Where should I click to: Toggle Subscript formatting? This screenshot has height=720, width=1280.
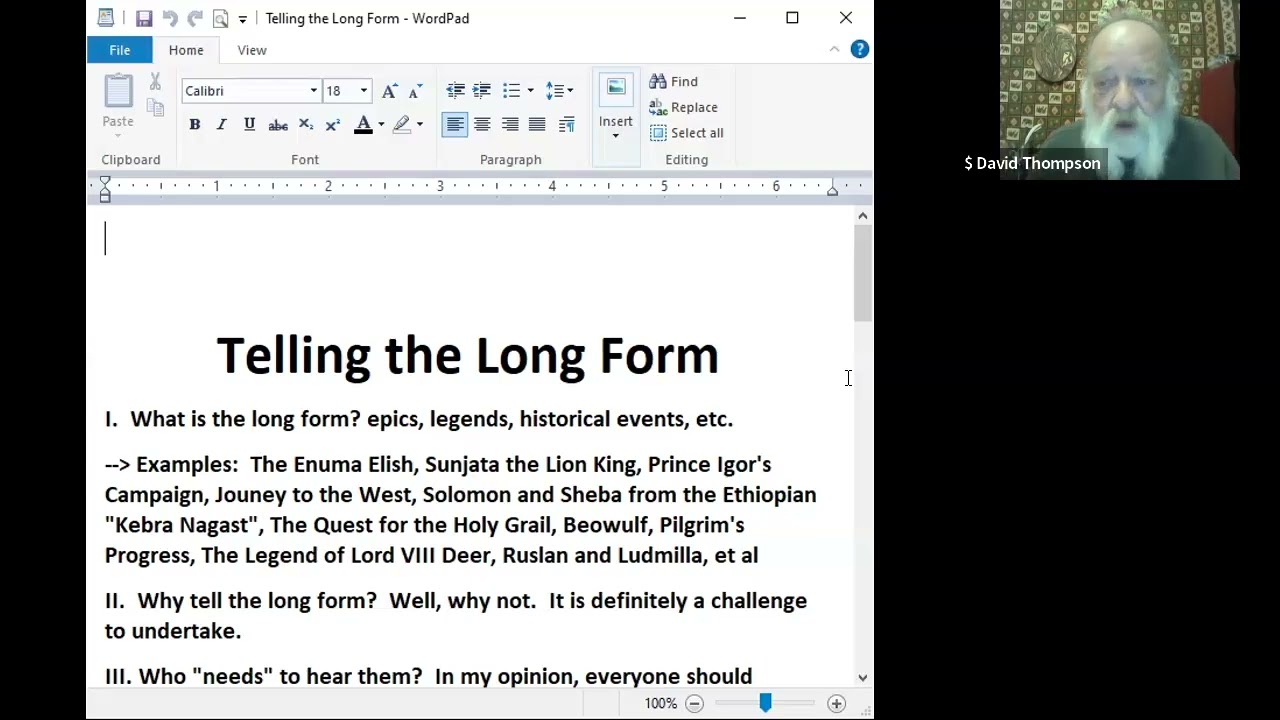coord(306,125)
